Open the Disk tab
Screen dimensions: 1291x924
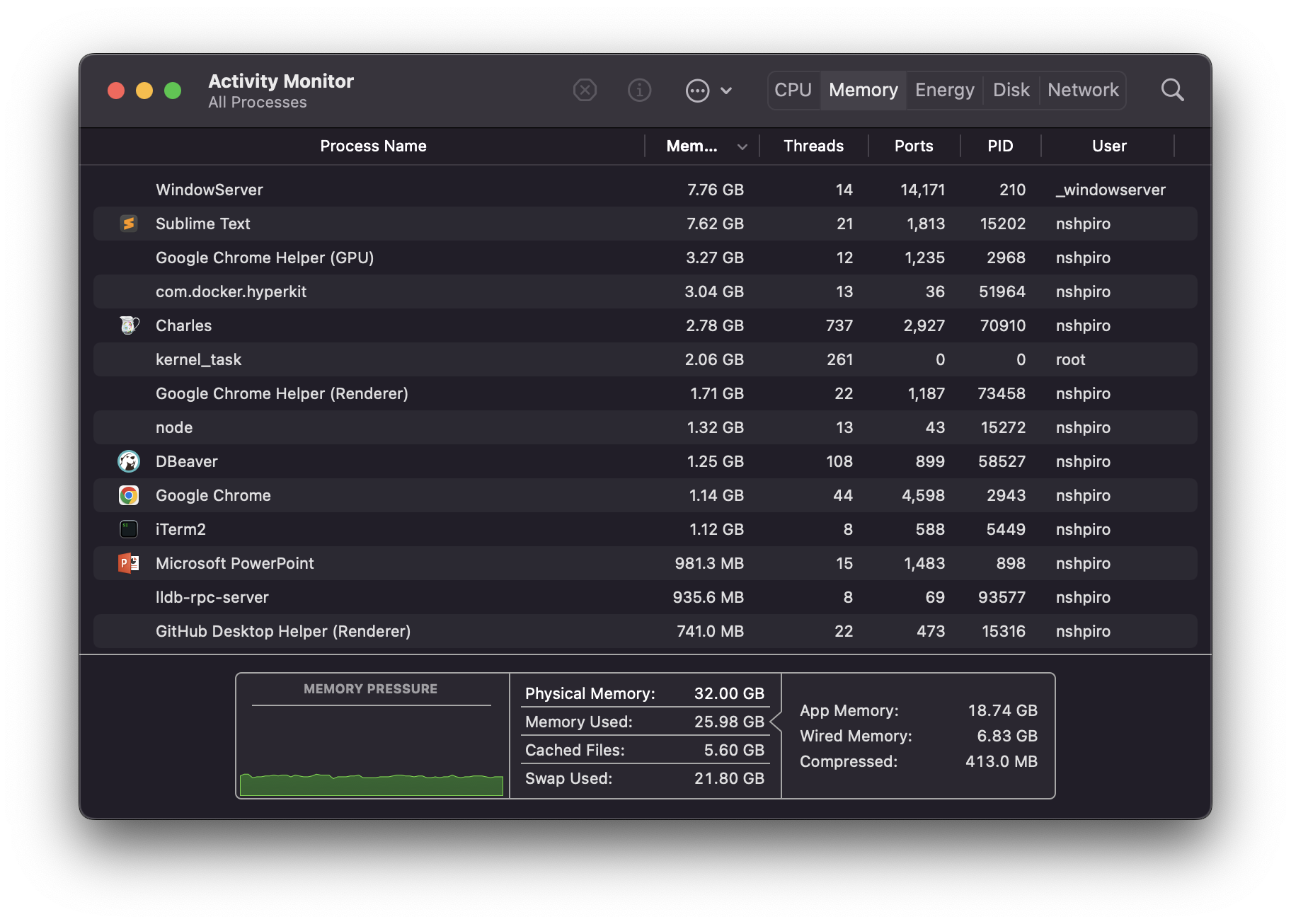click(x=1011, y=91)
